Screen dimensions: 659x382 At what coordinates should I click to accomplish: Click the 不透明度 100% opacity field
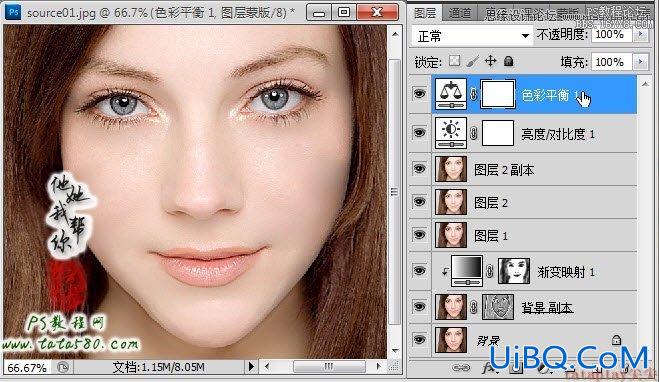point(612,35)
